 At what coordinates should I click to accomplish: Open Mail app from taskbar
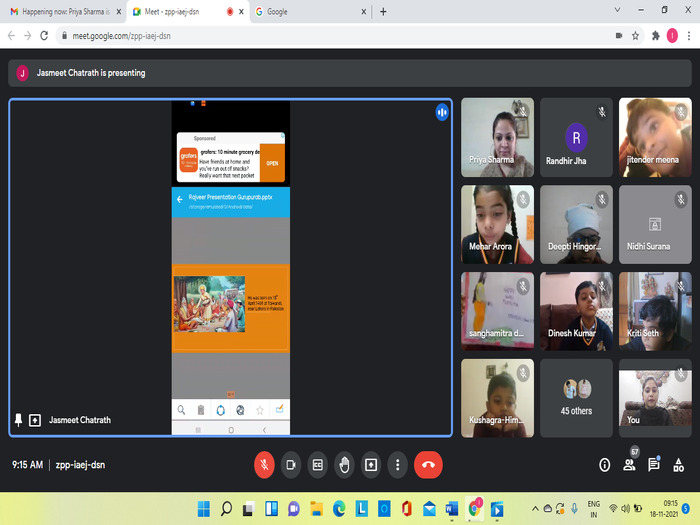429,508
